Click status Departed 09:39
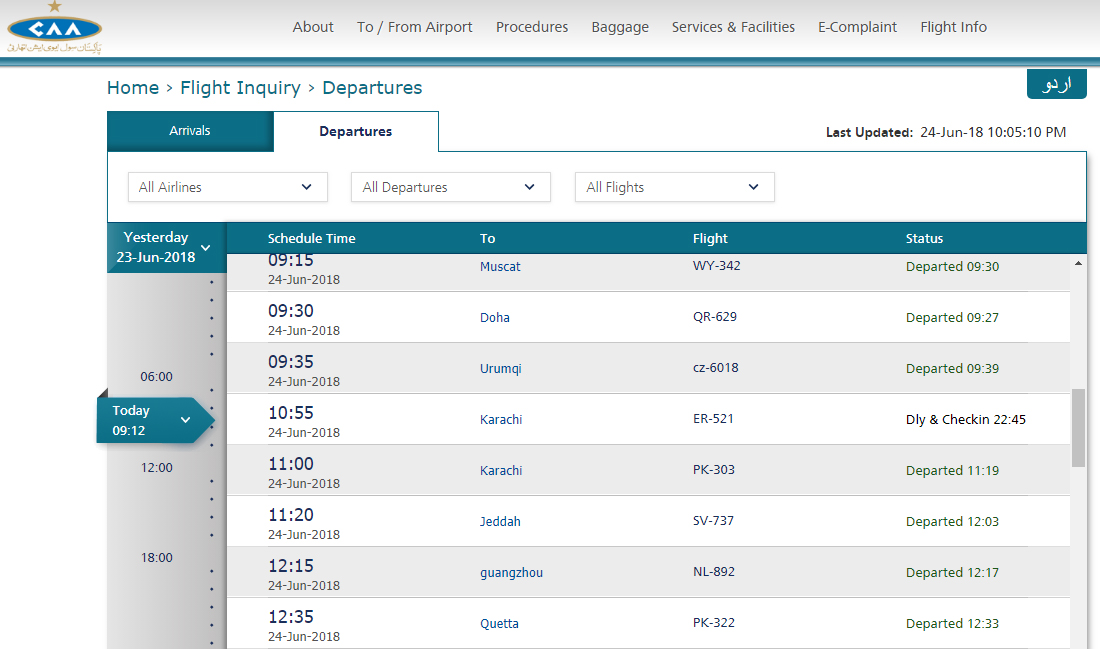This screenshot has width=1100, height=649. [x=952, y=369]
